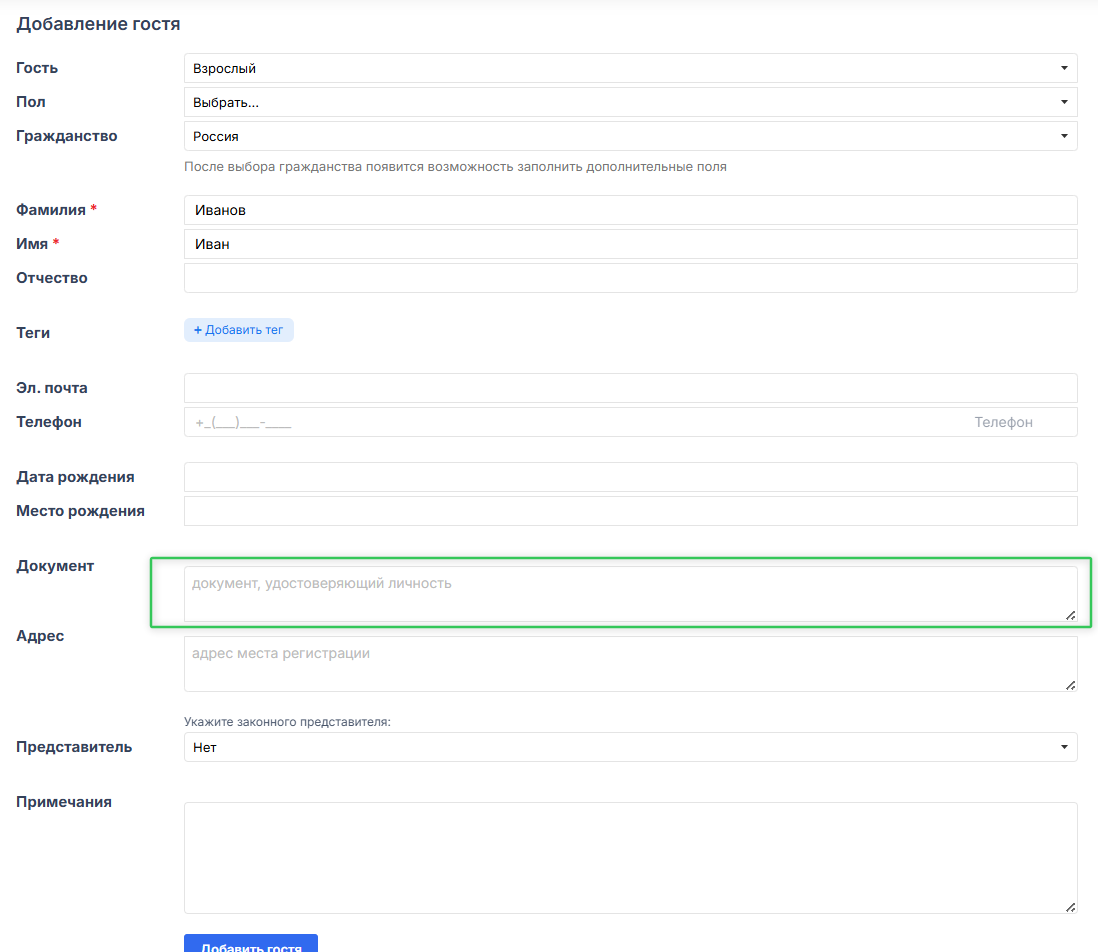Focus the empty Отчество input field
1098x952 pixels.
pos(630,278)
